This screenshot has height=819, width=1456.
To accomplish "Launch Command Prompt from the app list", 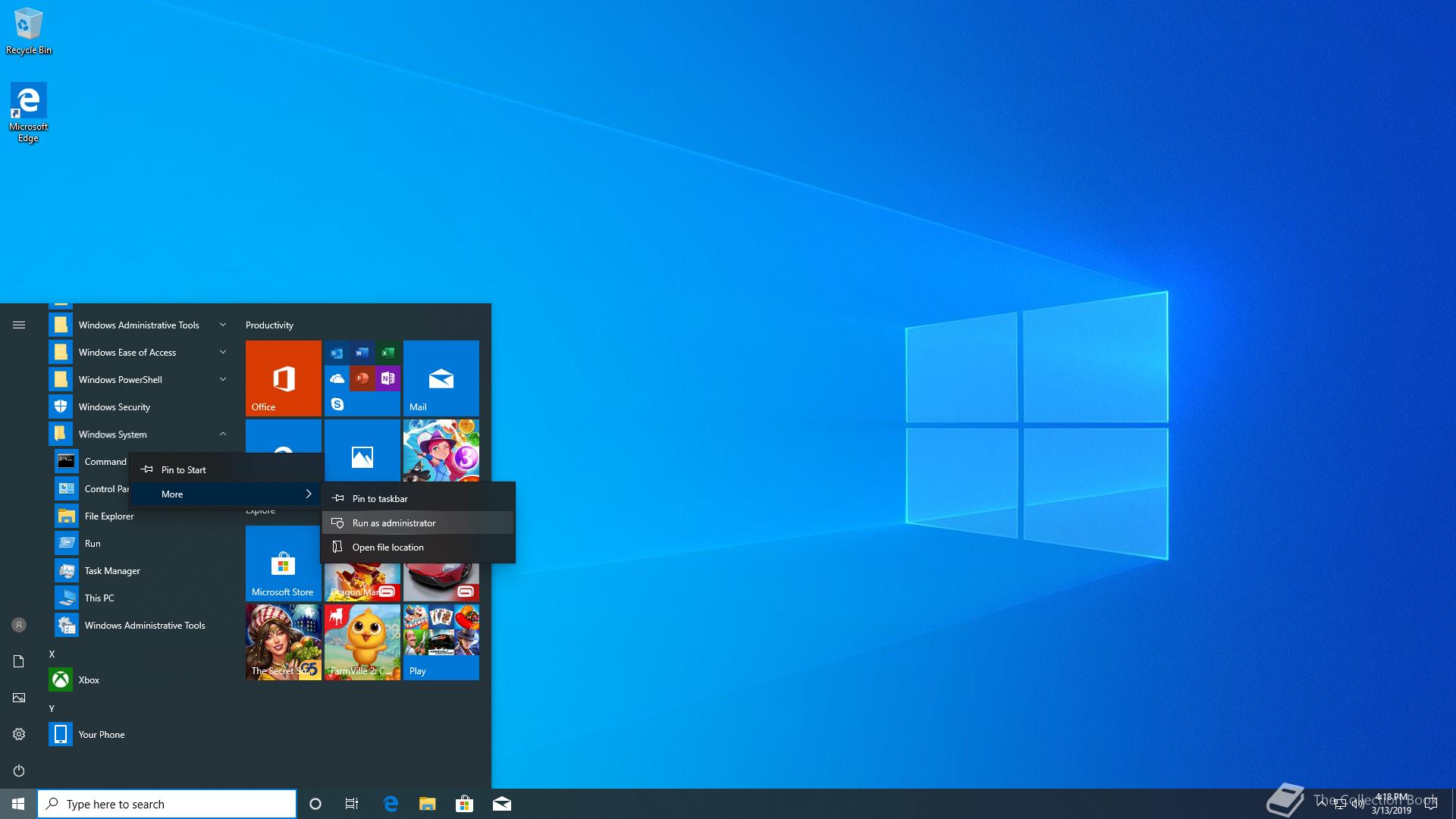I will click(91, 461).
